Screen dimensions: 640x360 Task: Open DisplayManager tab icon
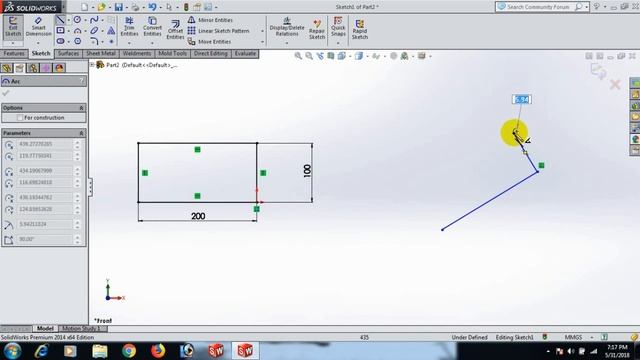coord(59,68)
